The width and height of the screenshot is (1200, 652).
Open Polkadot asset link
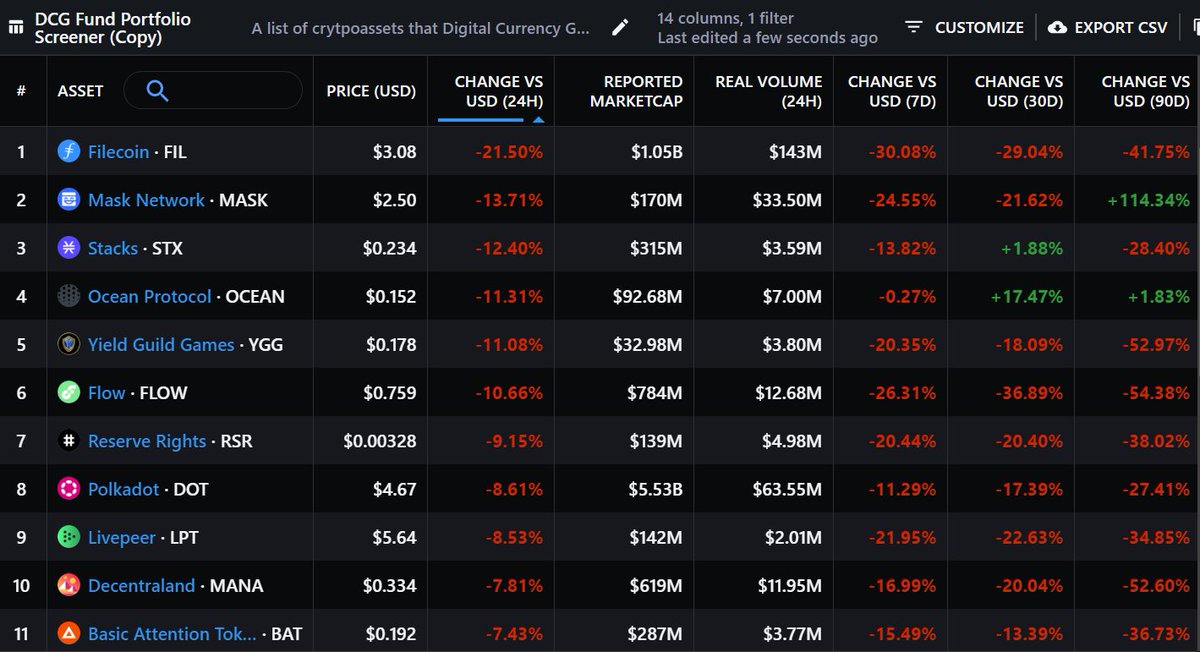124,489
